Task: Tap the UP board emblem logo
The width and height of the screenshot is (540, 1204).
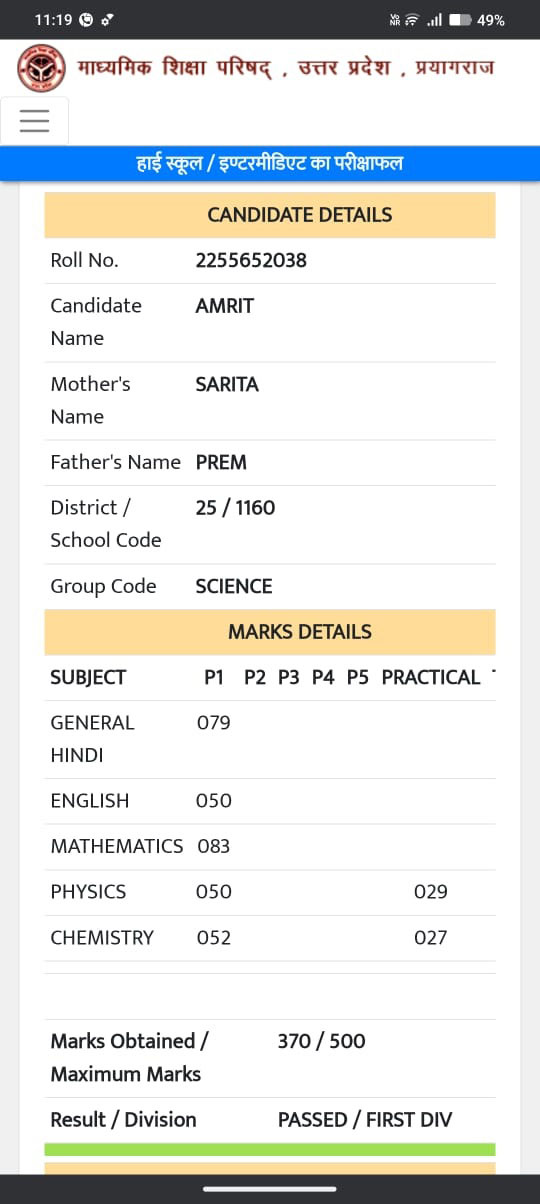Action: click(42, 68)
